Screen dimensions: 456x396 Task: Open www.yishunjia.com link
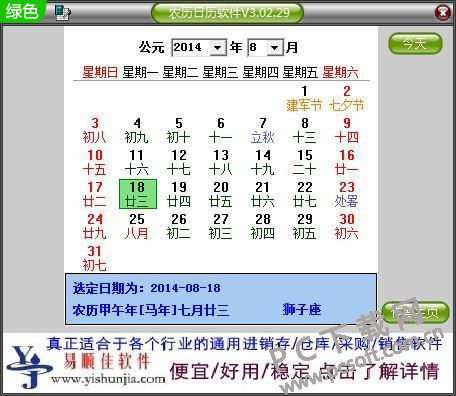pyautogui.click(x=108, y=380)
